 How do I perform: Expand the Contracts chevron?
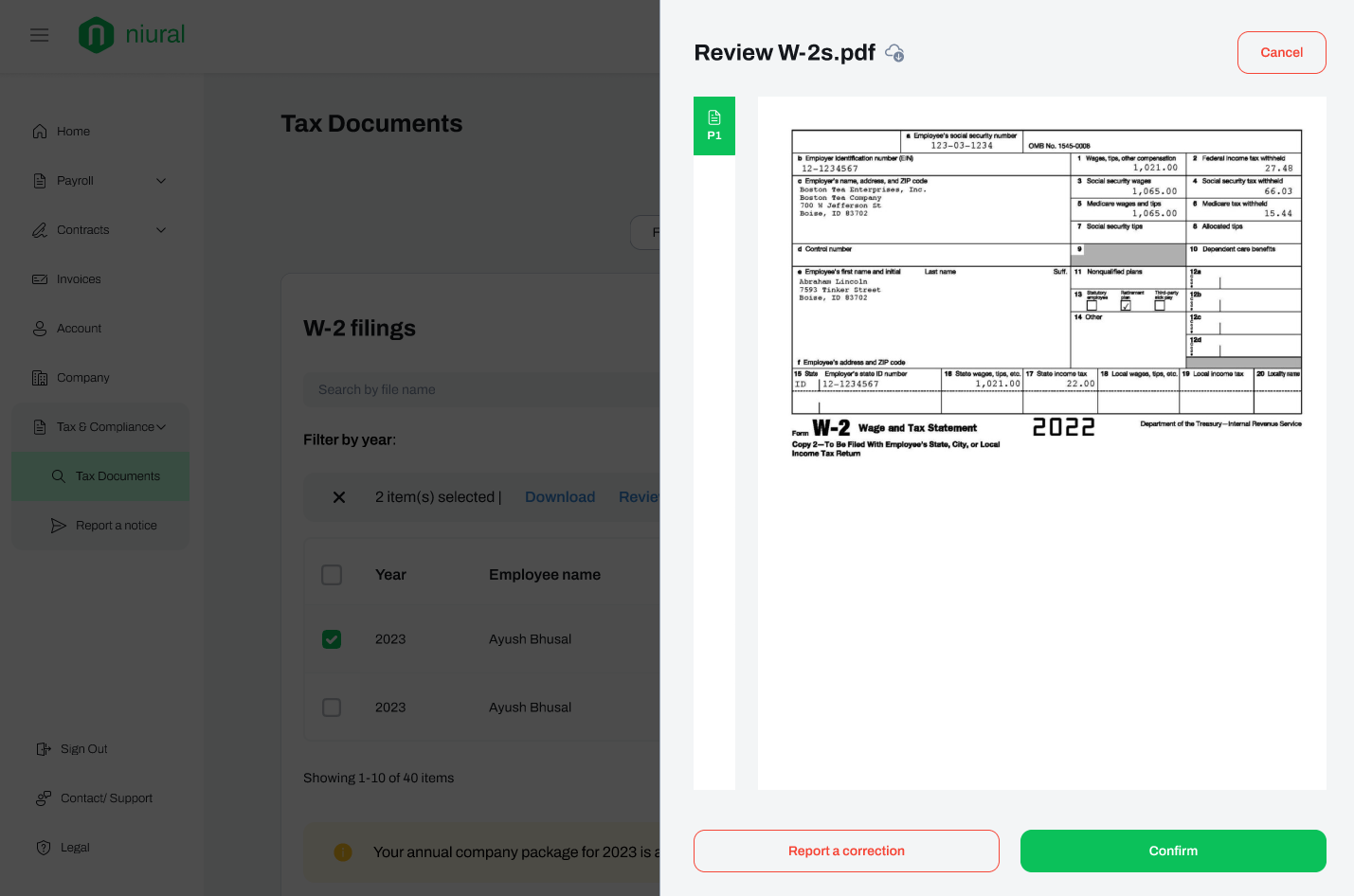point(161,230)
